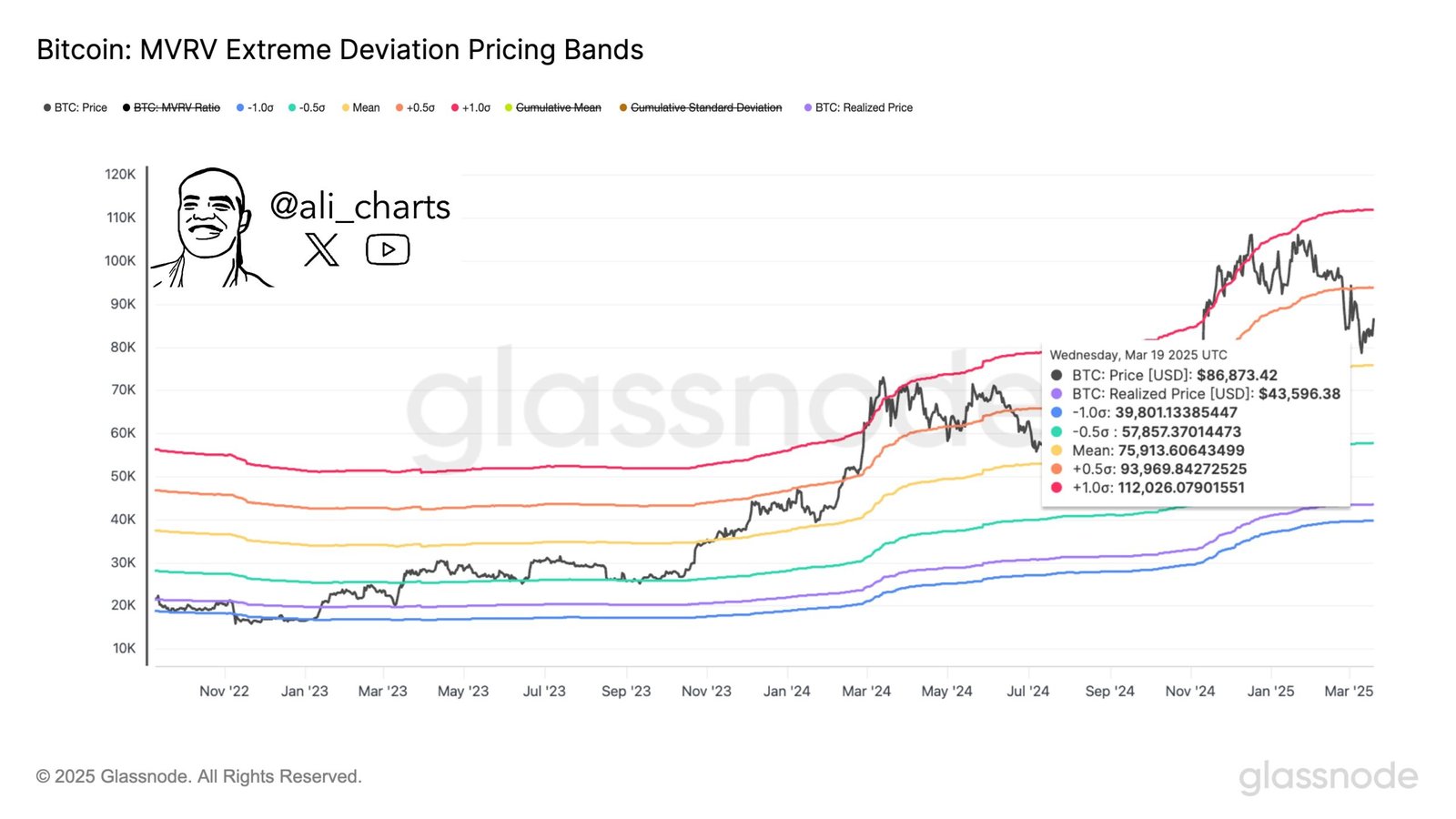Select the Mar '24 x-axis label
Image resolution: width=1456 pixels, height=819 pixels.
click(x=866, y=692)
